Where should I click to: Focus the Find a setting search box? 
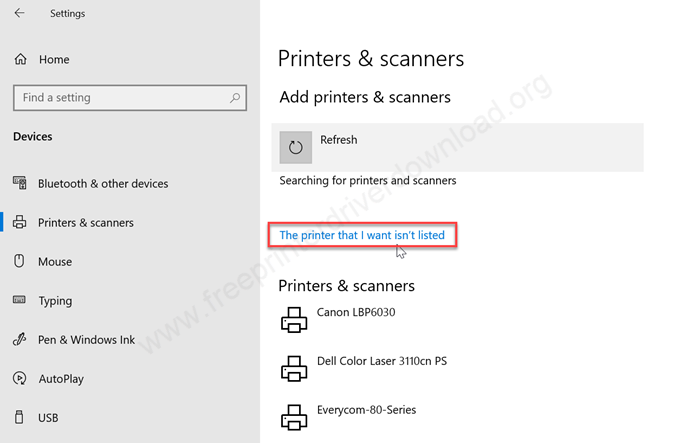pyautogui.click(x=130, y=98)
